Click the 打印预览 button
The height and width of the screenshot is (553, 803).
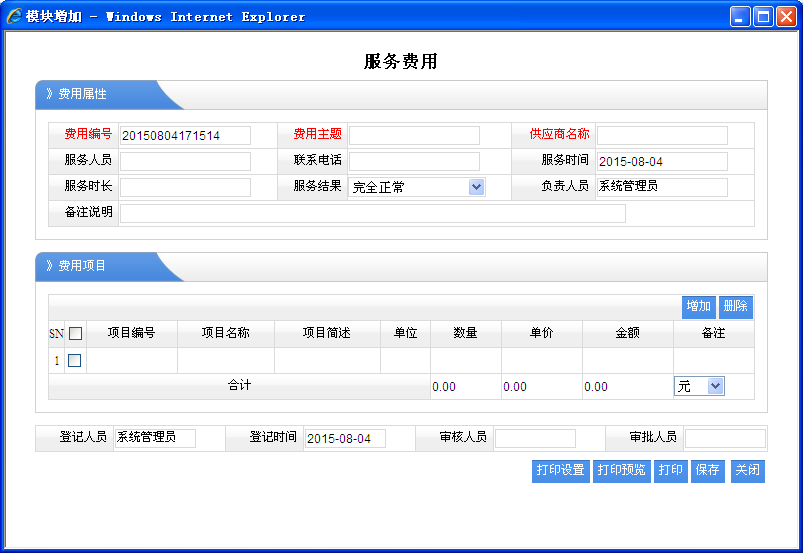tap(621, 470)
